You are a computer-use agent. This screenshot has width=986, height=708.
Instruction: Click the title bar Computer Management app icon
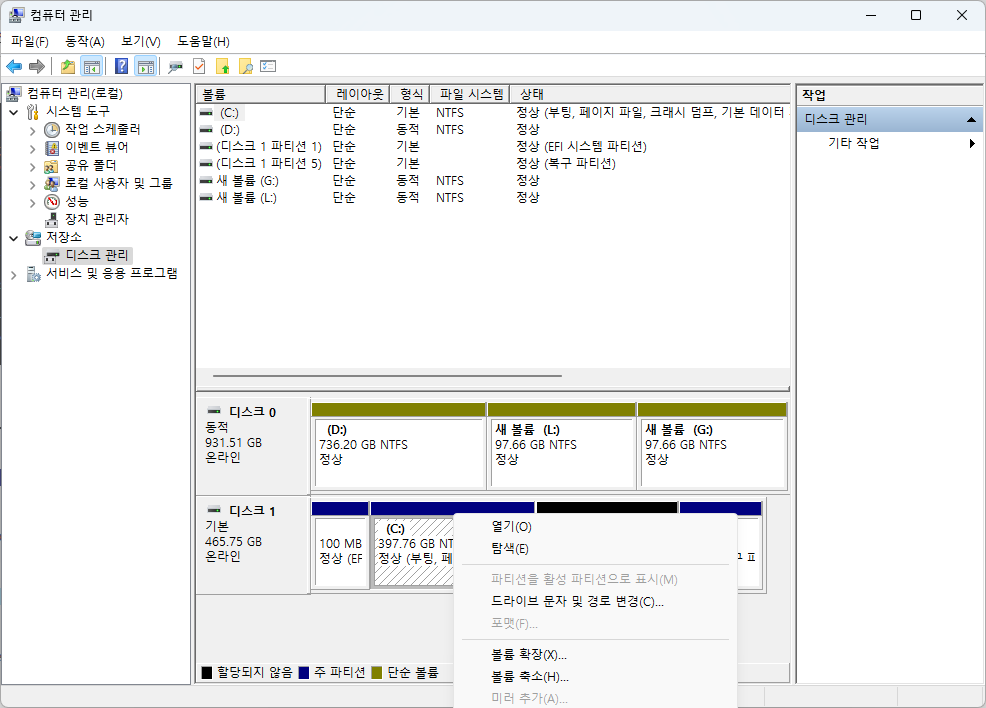(x=16, y=14)
